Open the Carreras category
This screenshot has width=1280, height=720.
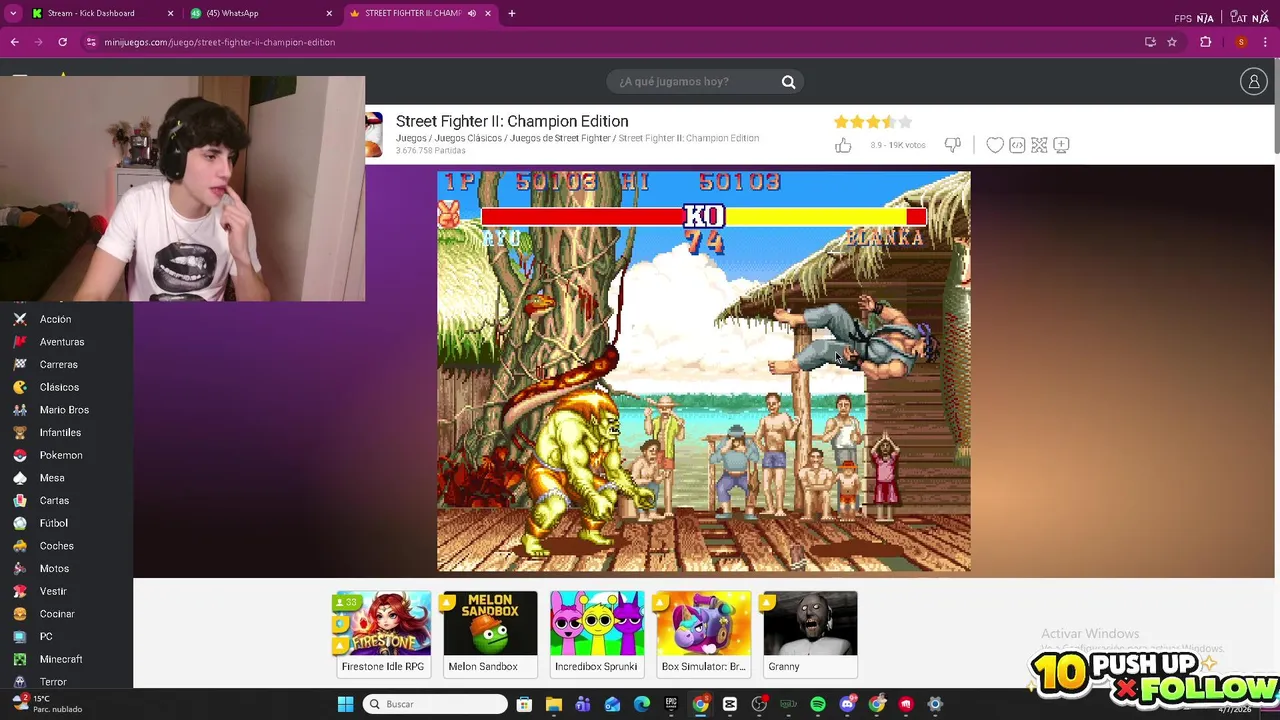(x=58, y=365)
